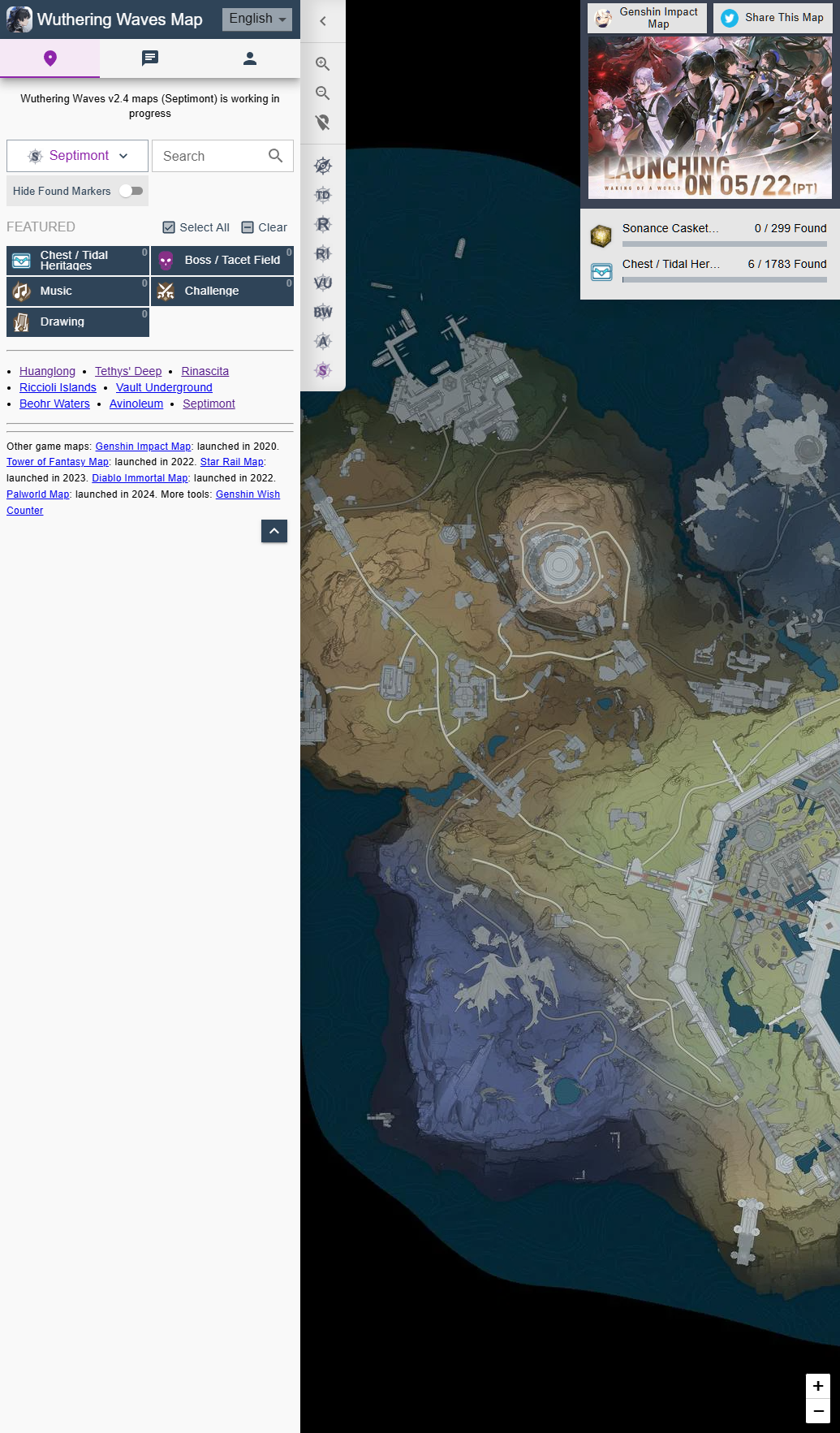The height and width of the screenshot is (1433, 840).
Task: Collapse the info panel with up chevron
Action: pyautogui.click(x=274, y=531)
